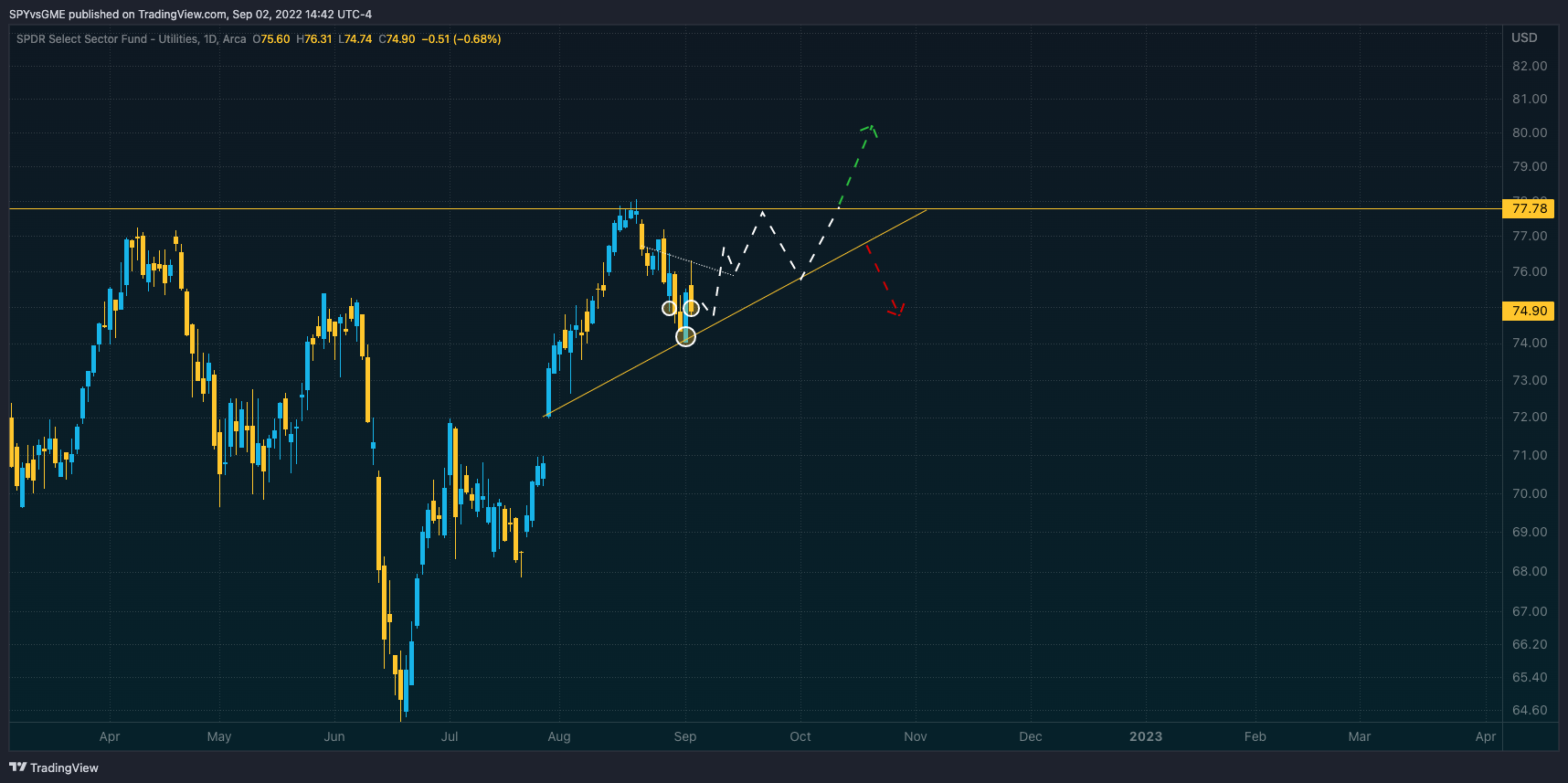Click the Nov label on time axis
The image size is (1568, 783).
(916, 736)
